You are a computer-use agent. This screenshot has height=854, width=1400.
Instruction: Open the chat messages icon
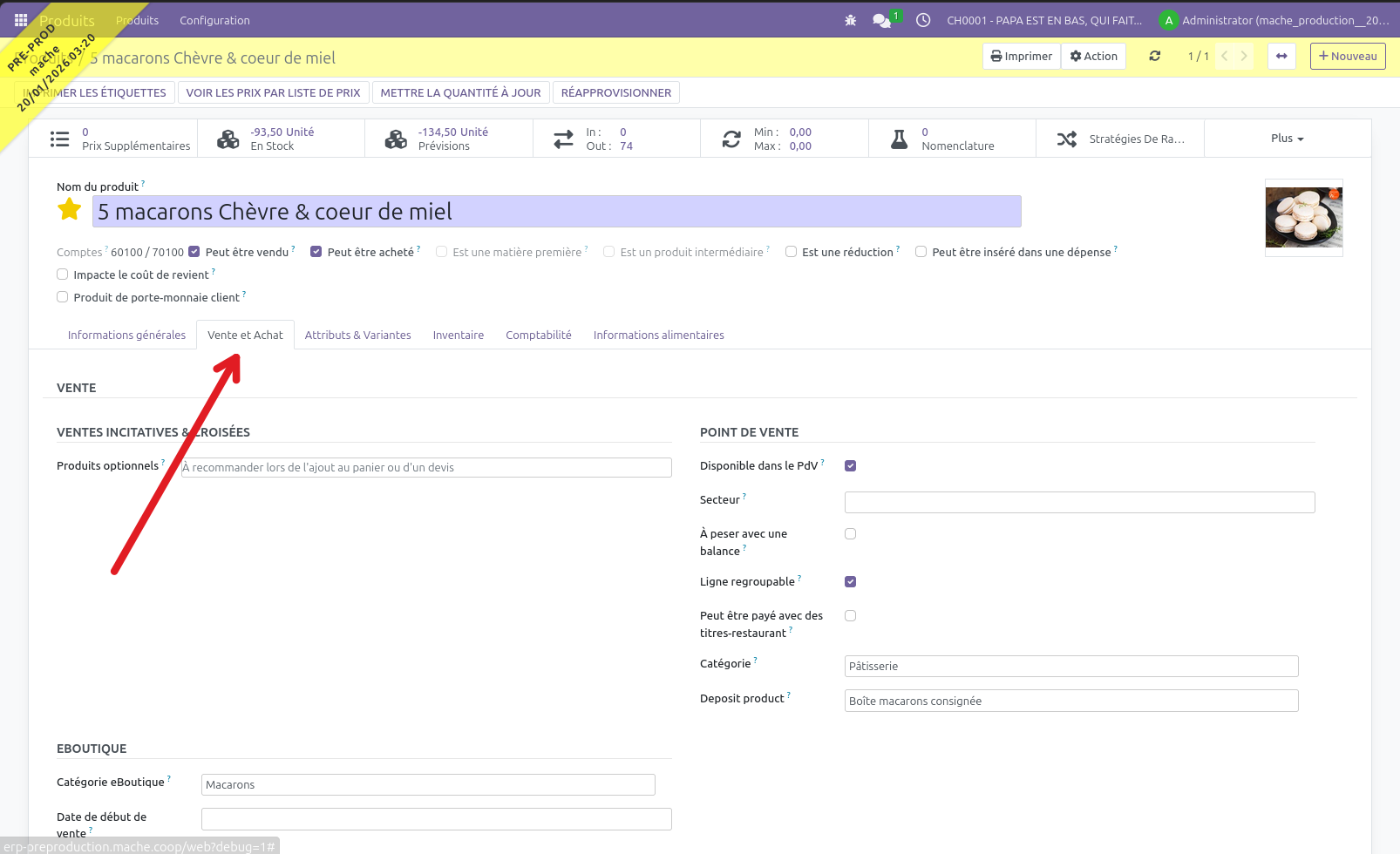(x=881, y=20)
